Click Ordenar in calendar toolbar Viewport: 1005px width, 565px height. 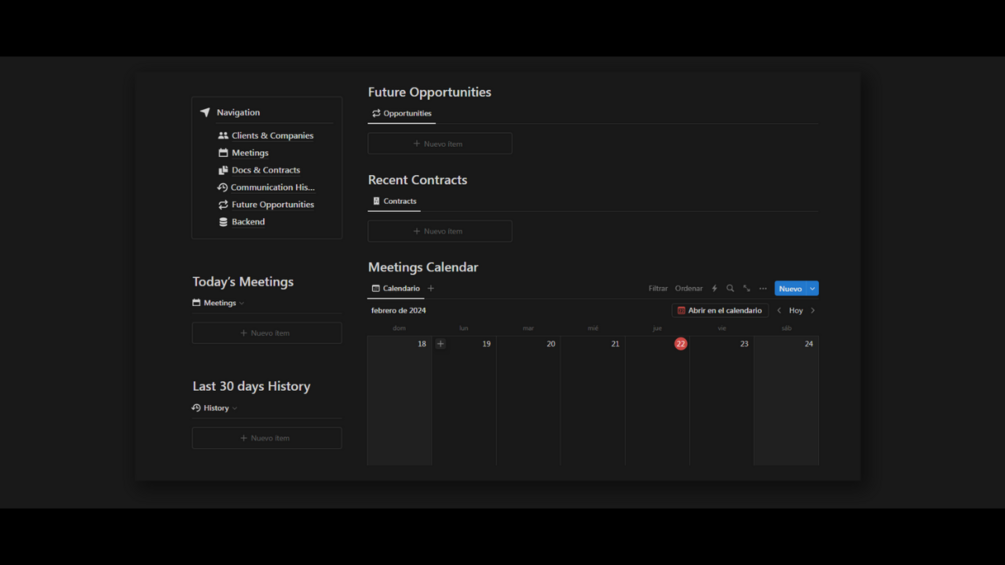click(688, 288)
